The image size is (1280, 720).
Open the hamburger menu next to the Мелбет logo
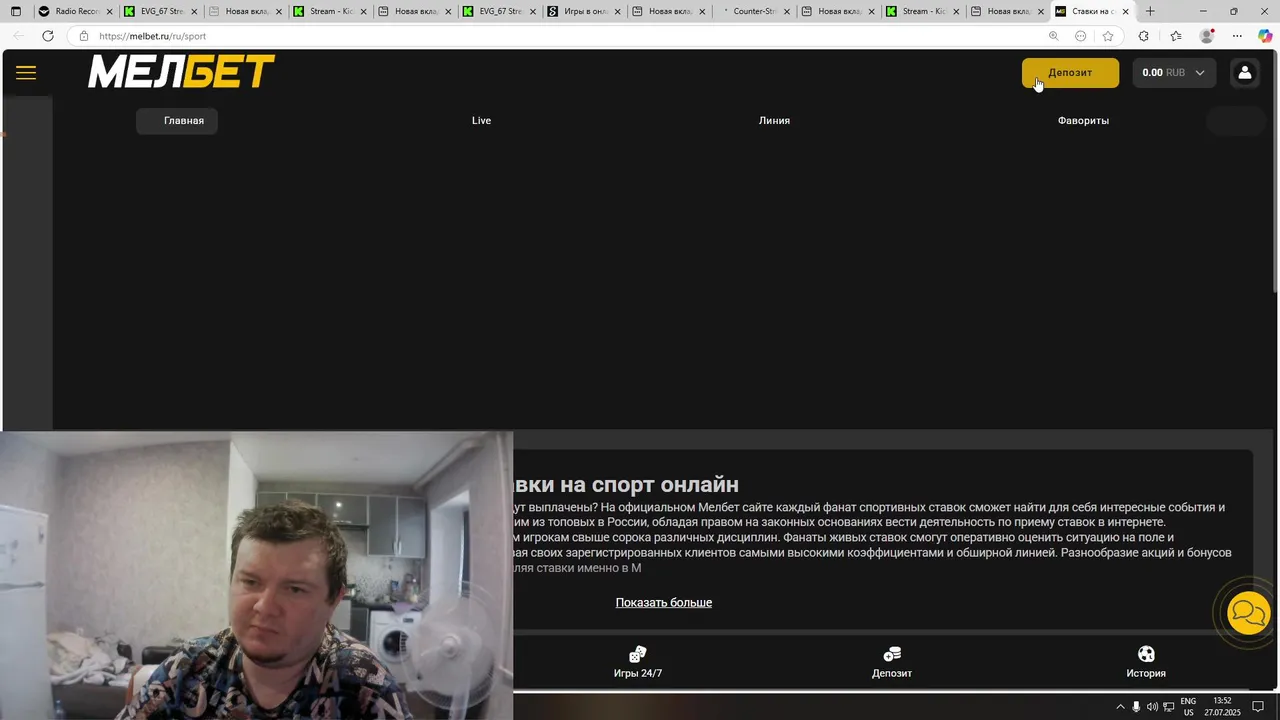(x=26, y=72)
